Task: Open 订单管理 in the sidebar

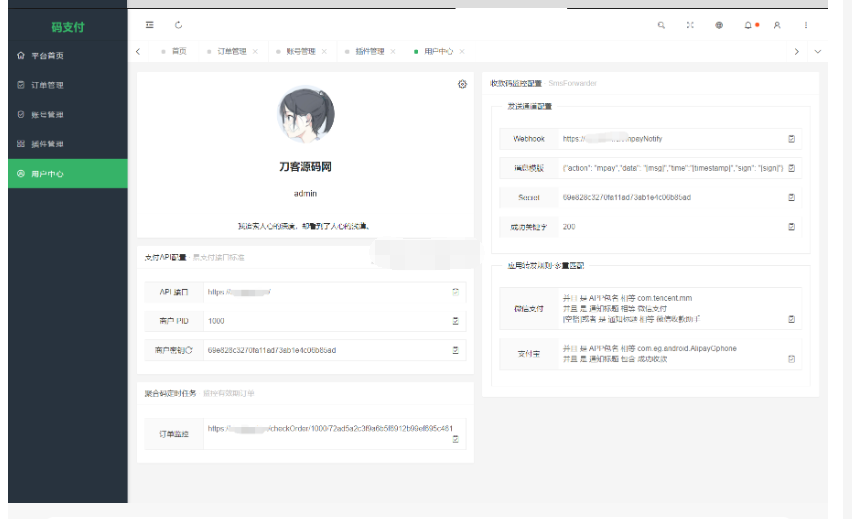Action: tap(68, 85)
